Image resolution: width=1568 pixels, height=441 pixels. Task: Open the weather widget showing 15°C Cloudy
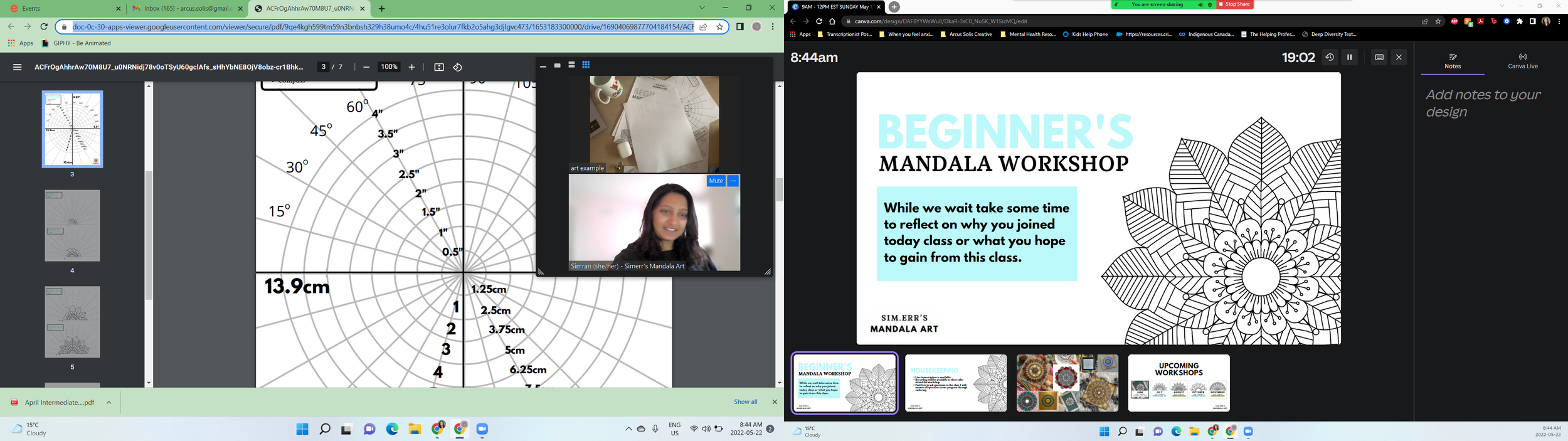pos(29,429)
